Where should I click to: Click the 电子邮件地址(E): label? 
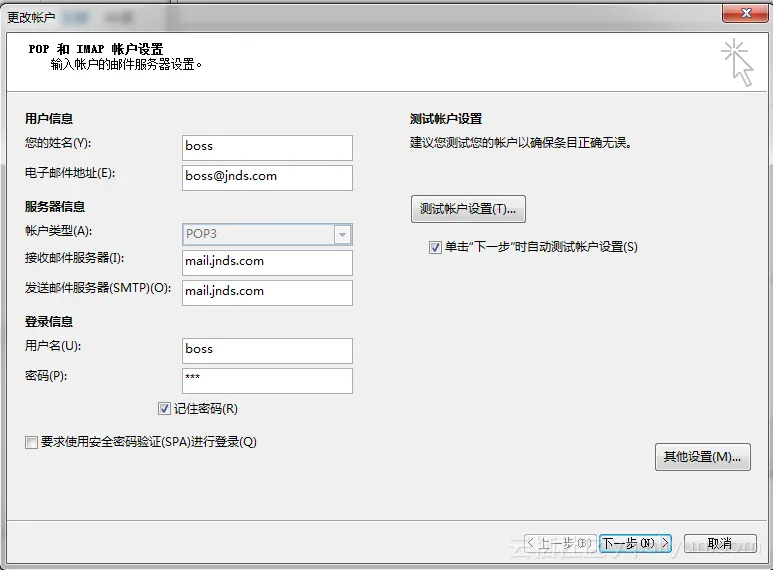coord(70,173)
